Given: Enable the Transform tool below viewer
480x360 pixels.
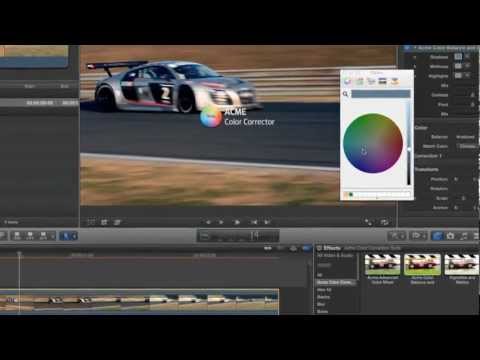Looking at the screenshot, I should coord(91,222).
